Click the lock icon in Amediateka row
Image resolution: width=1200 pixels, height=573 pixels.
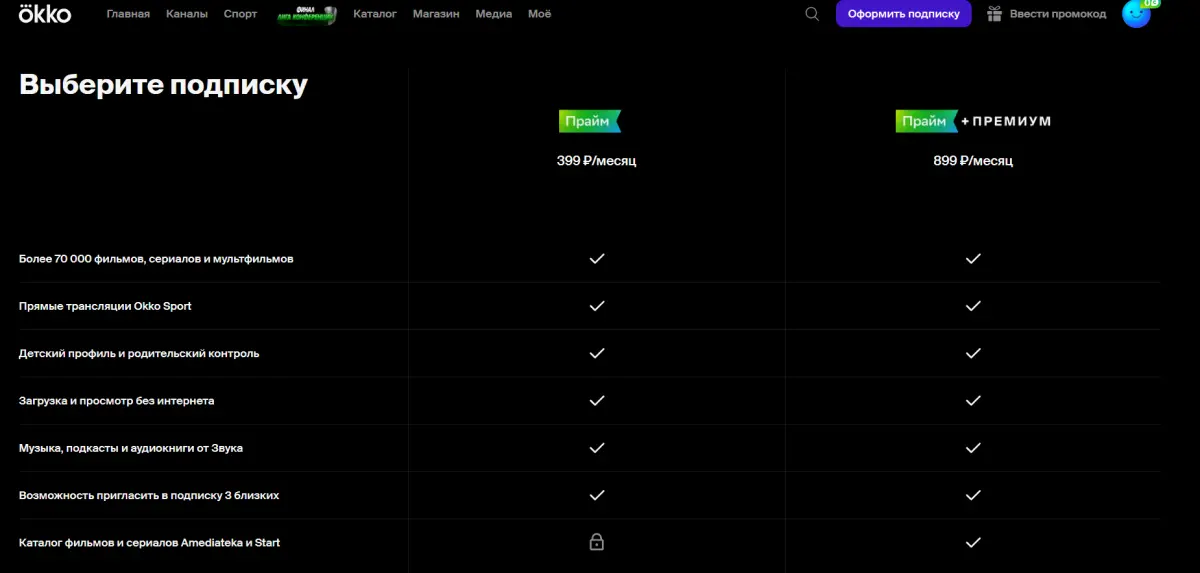pyautogui.click(x=597, y=542)
